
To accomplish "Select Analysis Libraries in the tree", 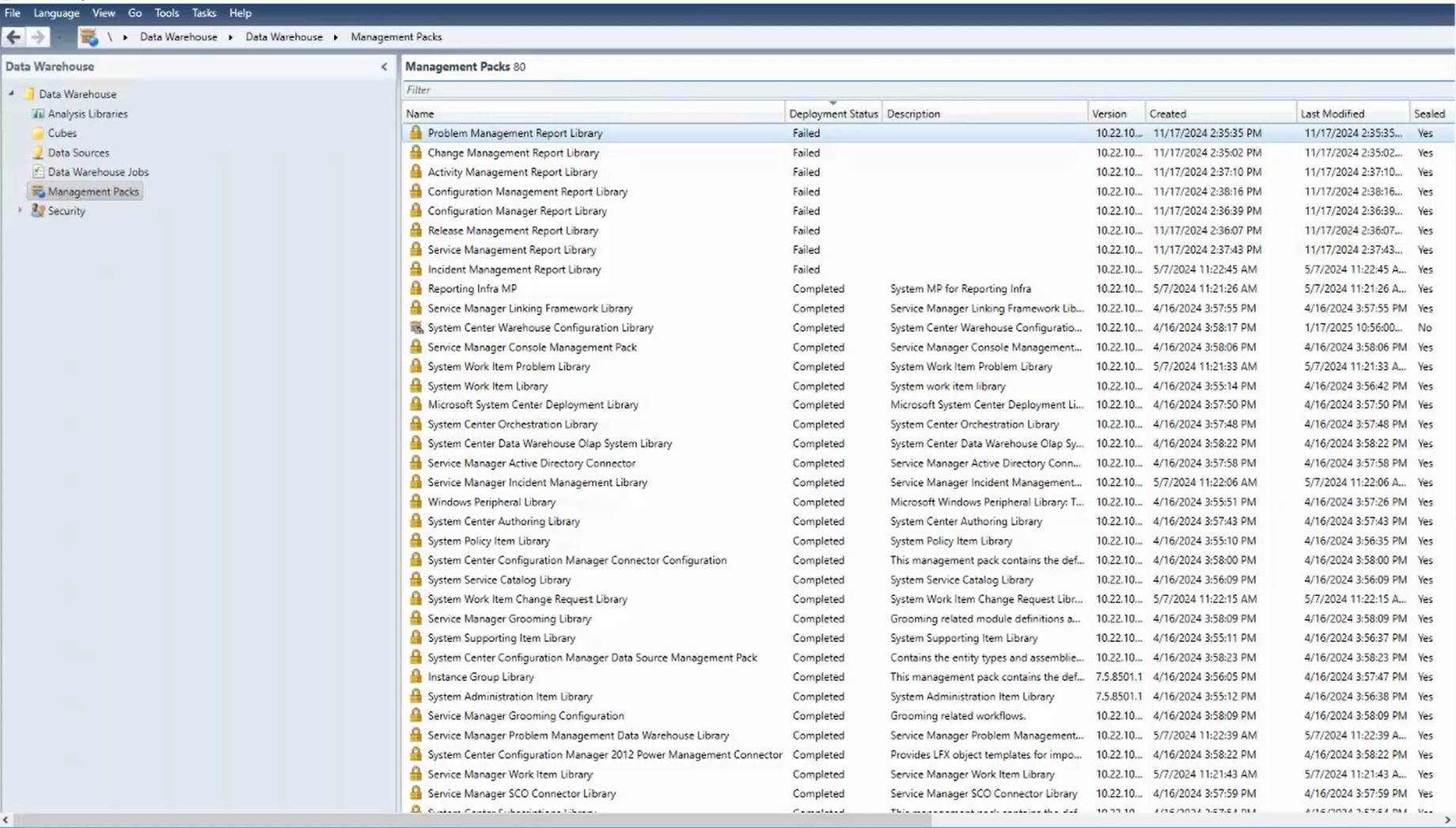I will (87, 114).
